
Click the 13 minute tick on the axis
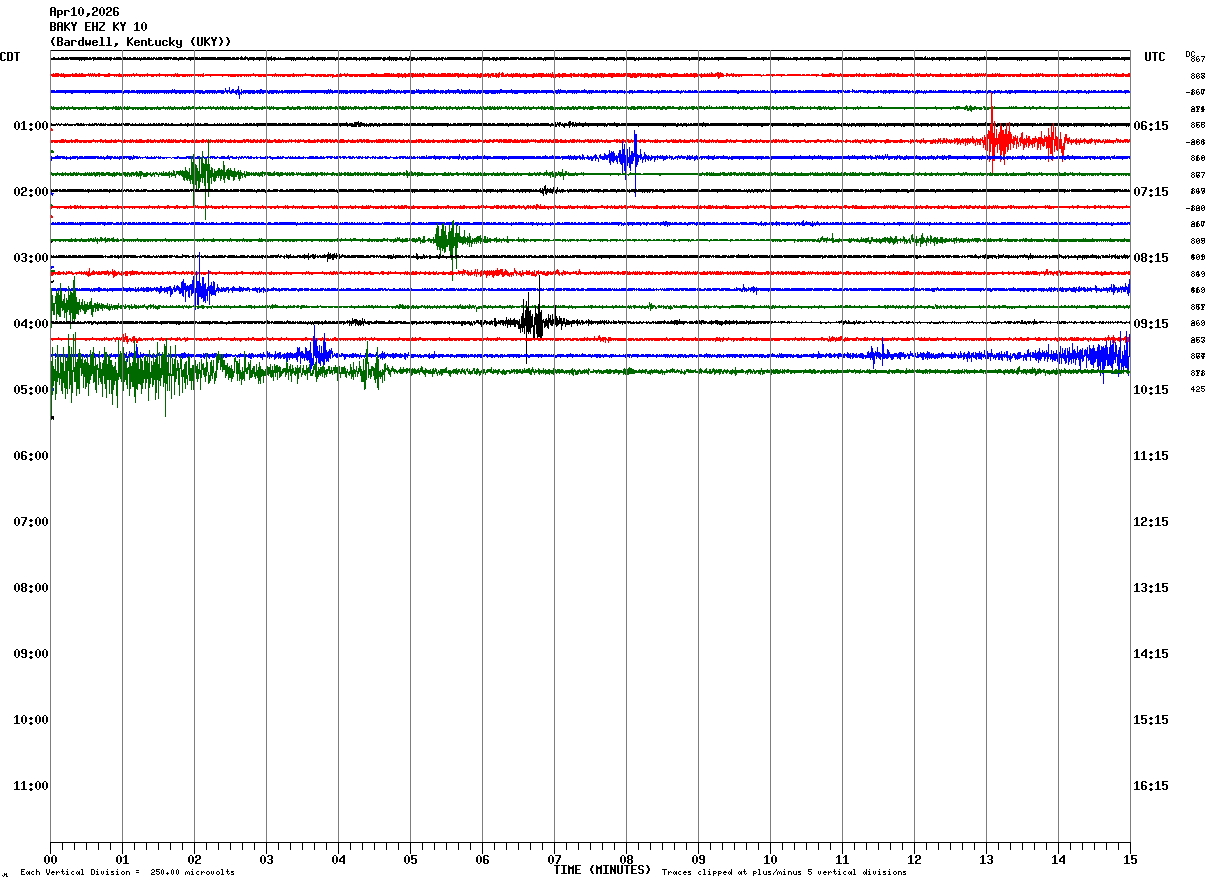tap(986, 859)
